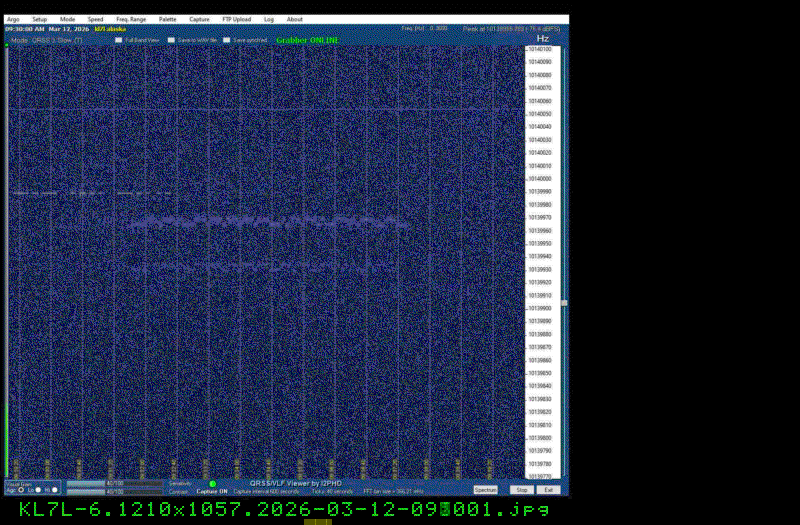Screen dimensions: 800x525
Task: Click the green Capture ON indicator
Action: click(x=212, y=484)
